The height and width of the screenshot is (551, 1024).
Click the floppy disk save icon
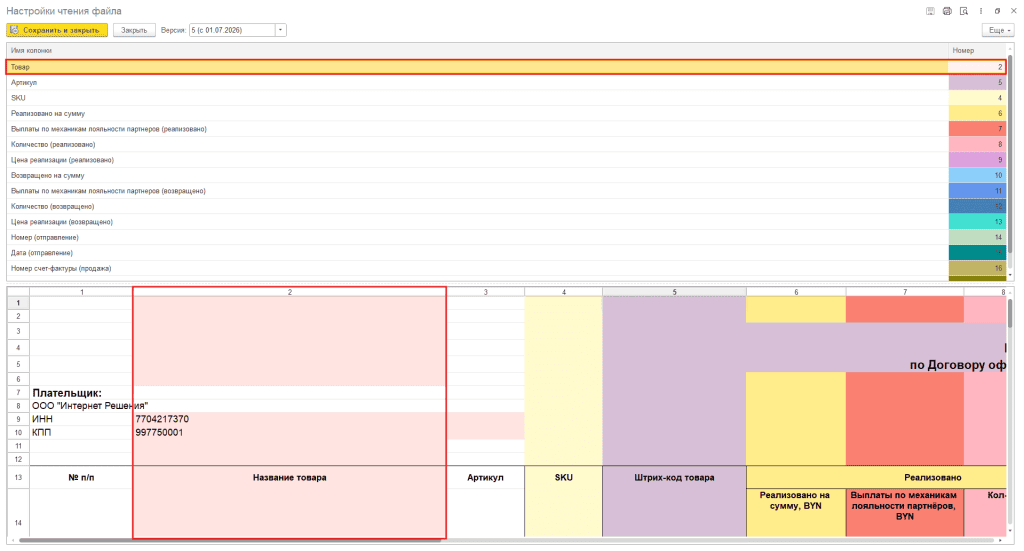(x=930, y=11)
